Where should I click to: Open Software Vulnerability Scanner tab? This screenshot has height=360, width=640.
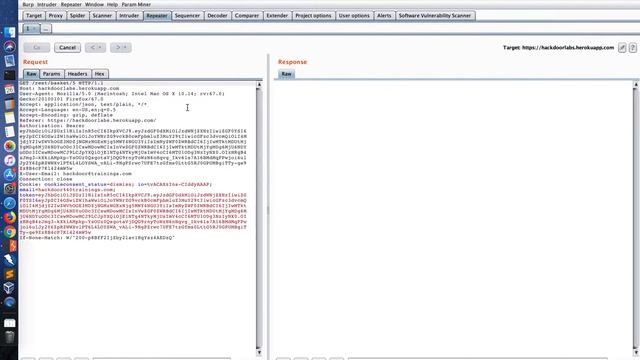[435, 16]
